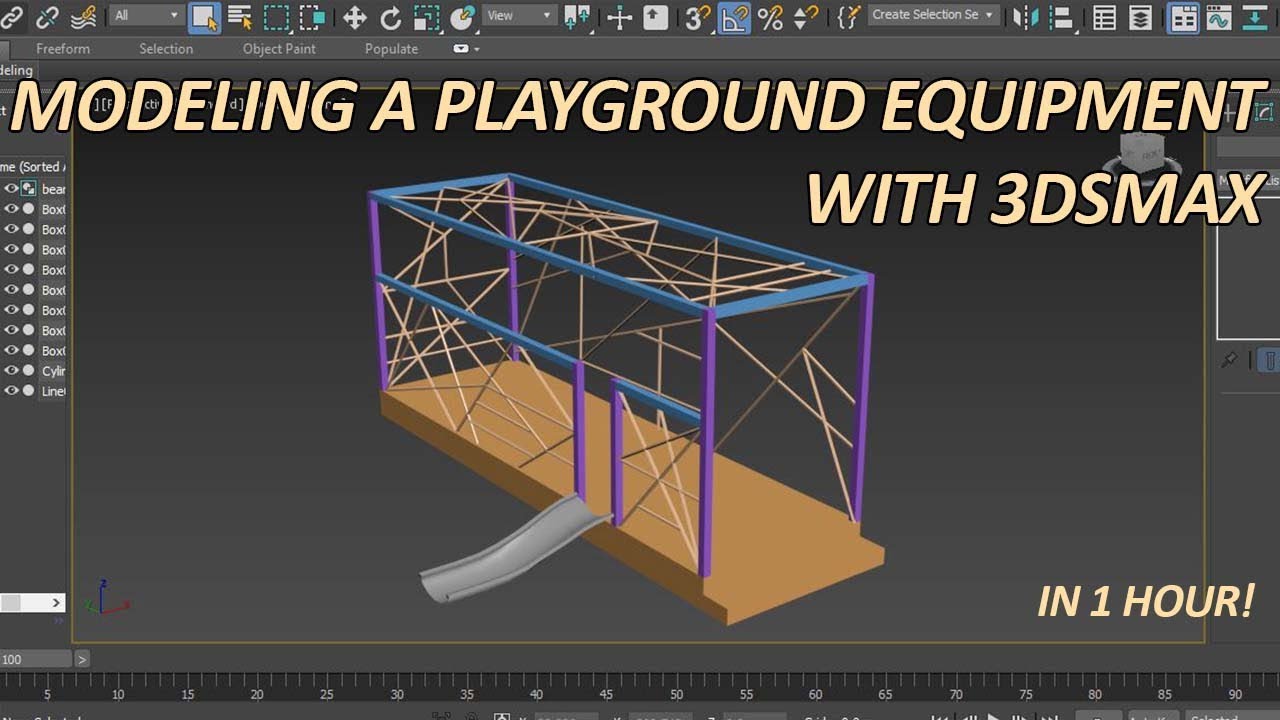Viewport: 1280px width, 720px height.
Task: Activate the Select and Rotate tool
Action: coord(390,16)
